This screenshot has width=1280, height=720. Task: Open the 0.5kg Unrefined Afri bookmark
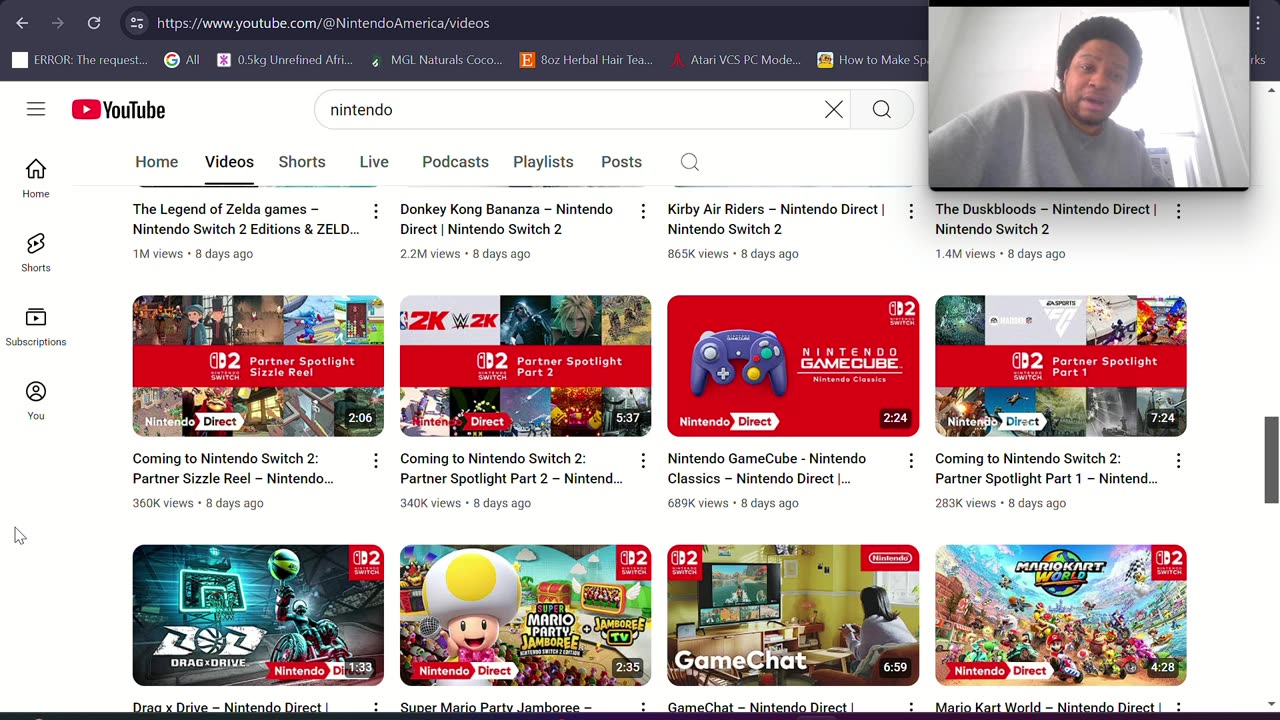285,60
